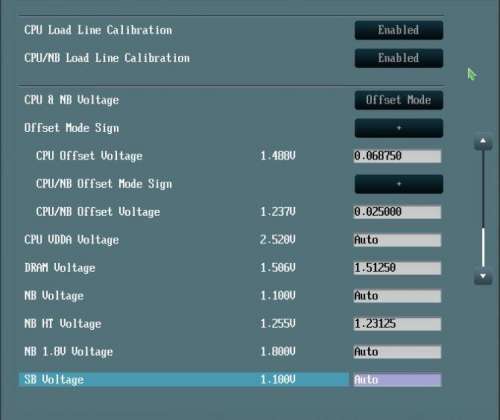This screenshot has height=420, width=500.
Task: Change CPU/NB Offset Mode Sign plus button
Action: coord(399,184)
